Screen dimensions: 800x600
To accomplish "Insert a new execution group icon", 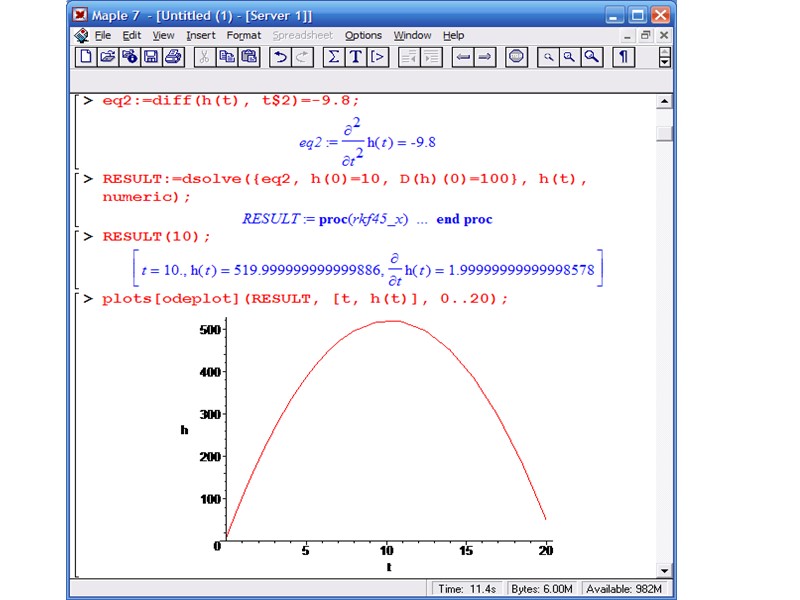I will point(378,57).
